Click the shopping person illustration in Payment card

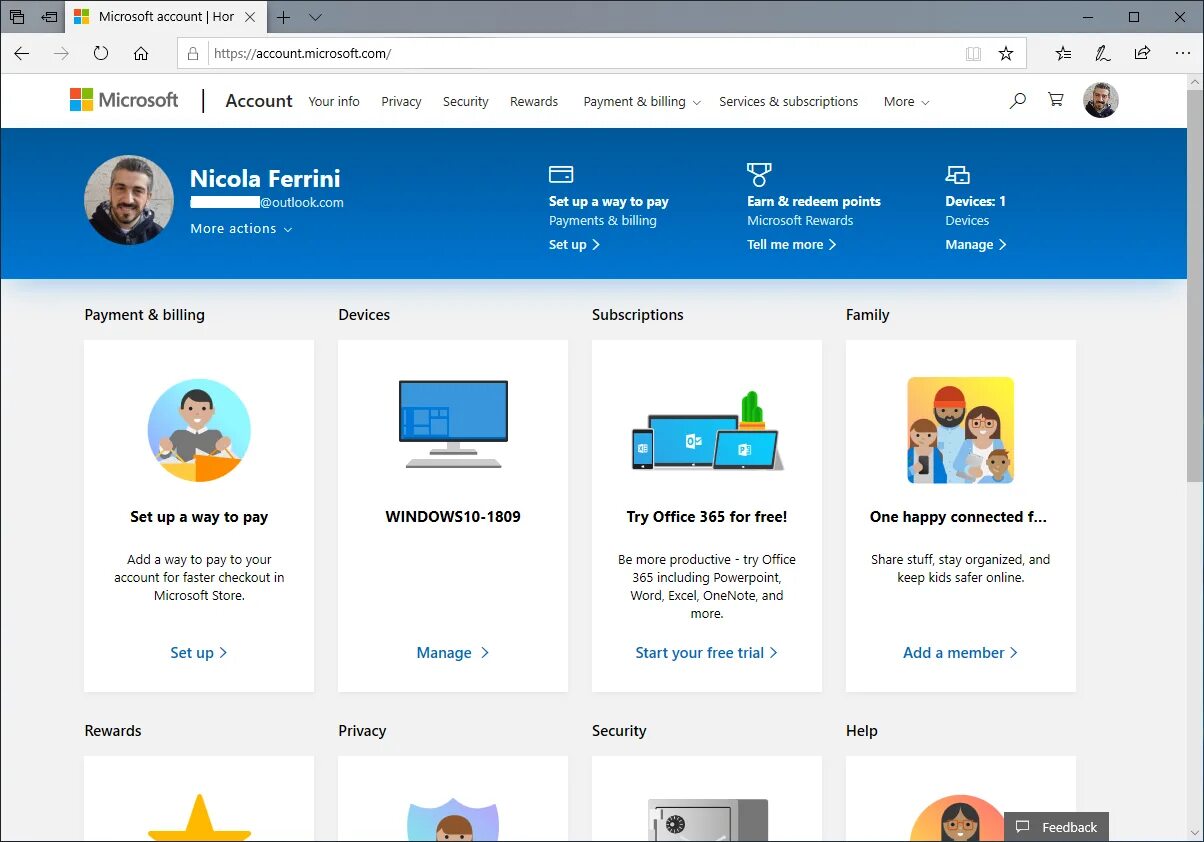[x=199, y=430]
